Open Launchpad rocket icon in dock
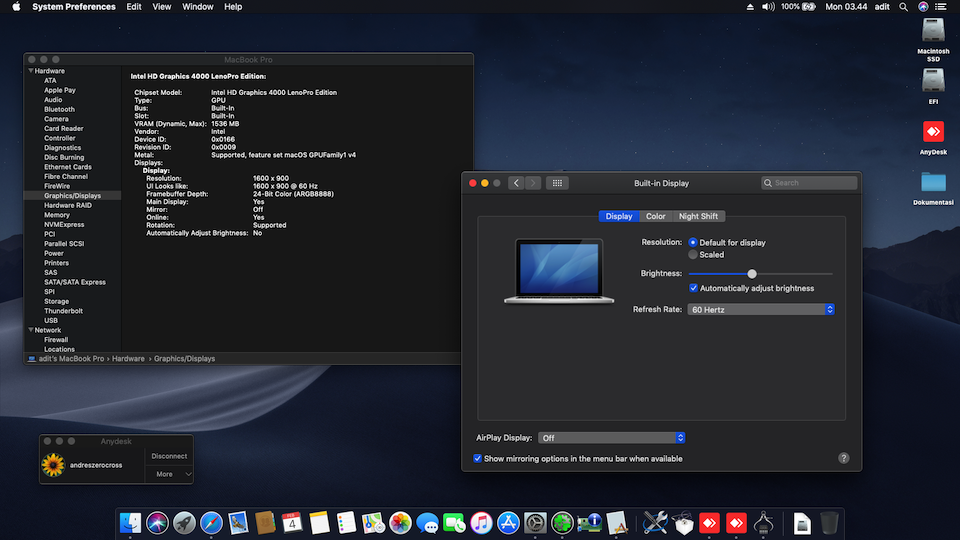 click(x=184, y=523)
